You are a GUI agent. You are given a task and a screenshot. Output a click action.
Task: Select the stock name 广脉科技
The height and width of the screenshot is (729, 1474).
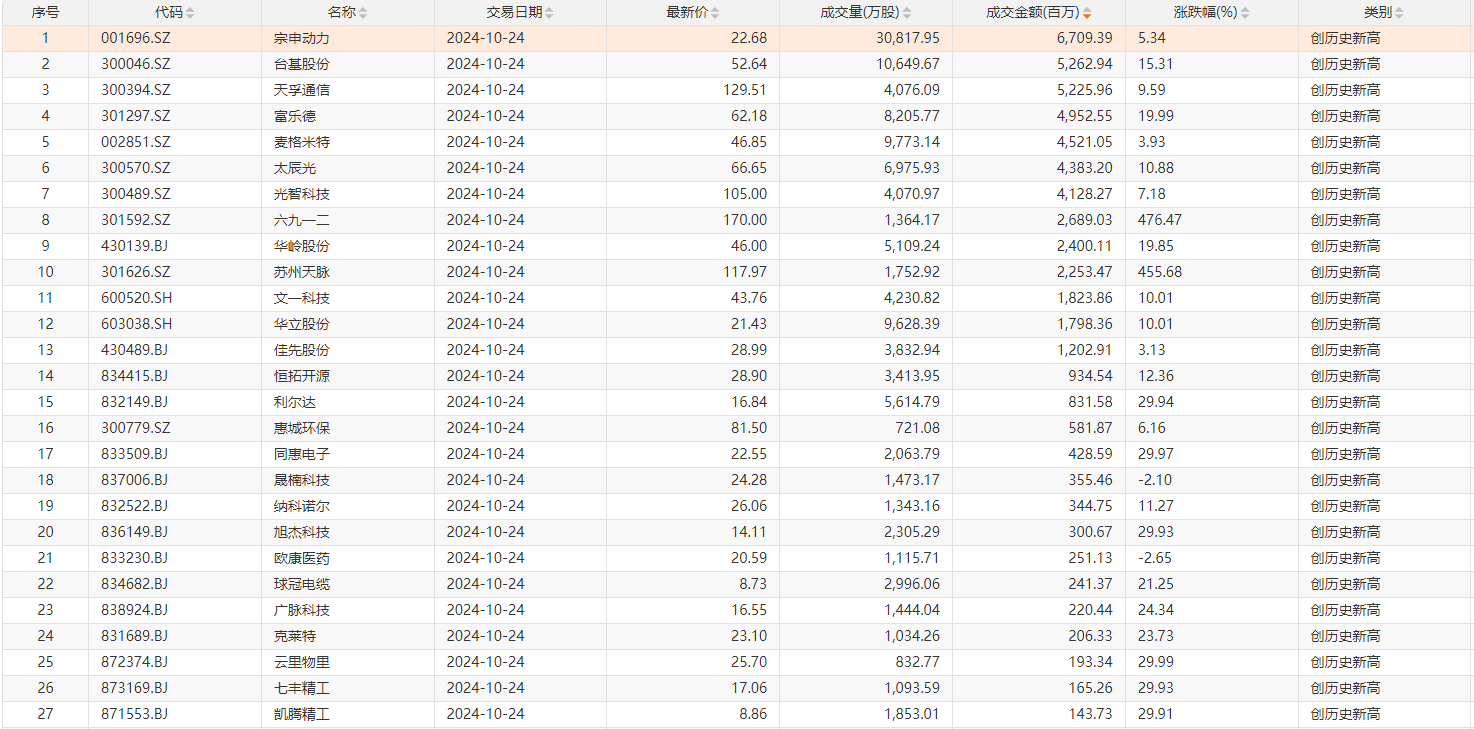[x=302, y=610]
